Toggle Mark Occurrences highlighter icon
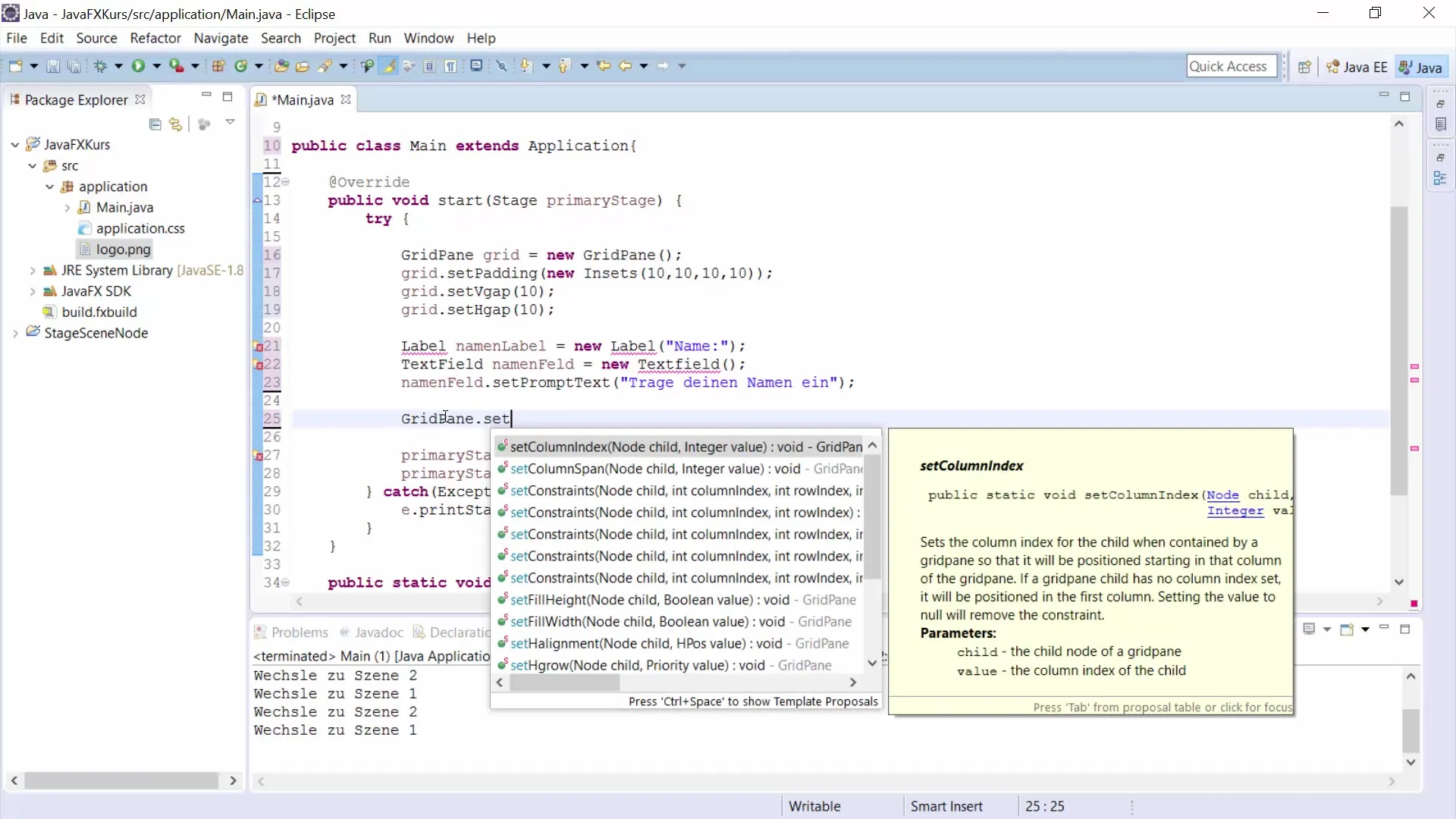The image size is (1456, 819). tap(389, 66)
